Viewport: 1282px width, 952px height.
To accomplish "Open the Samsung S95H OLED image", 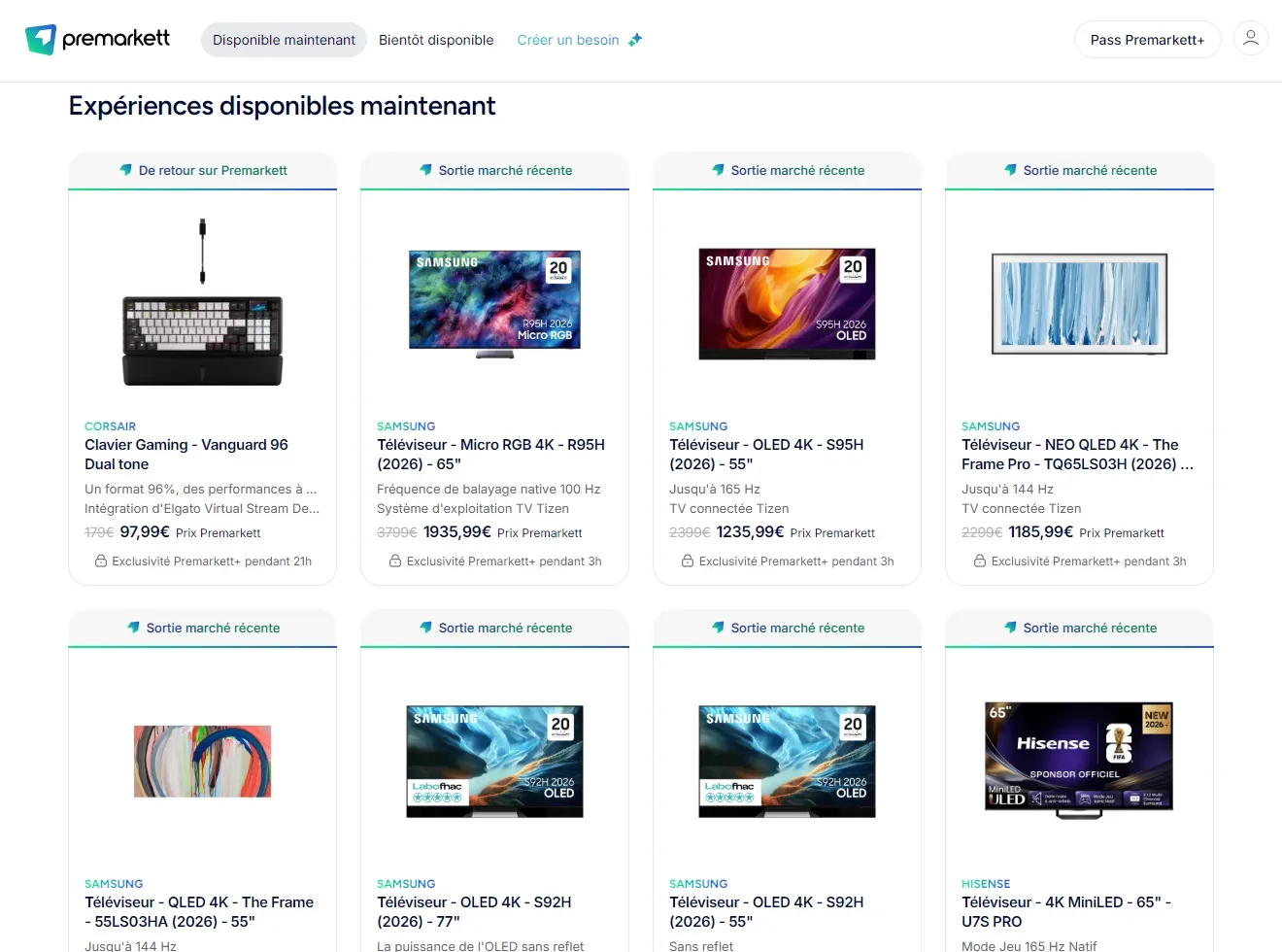I will tap(788, 304).
